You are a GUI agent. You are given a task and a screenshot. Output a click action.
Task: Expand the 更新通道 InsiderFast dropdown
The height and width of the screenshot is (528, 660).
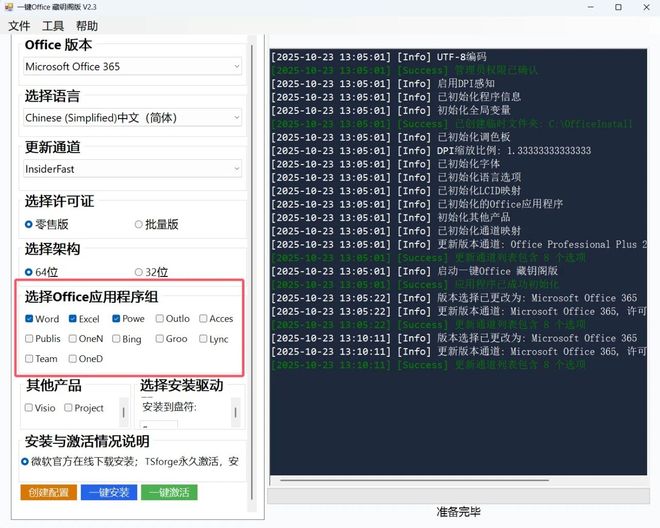[x=133, y=169]
